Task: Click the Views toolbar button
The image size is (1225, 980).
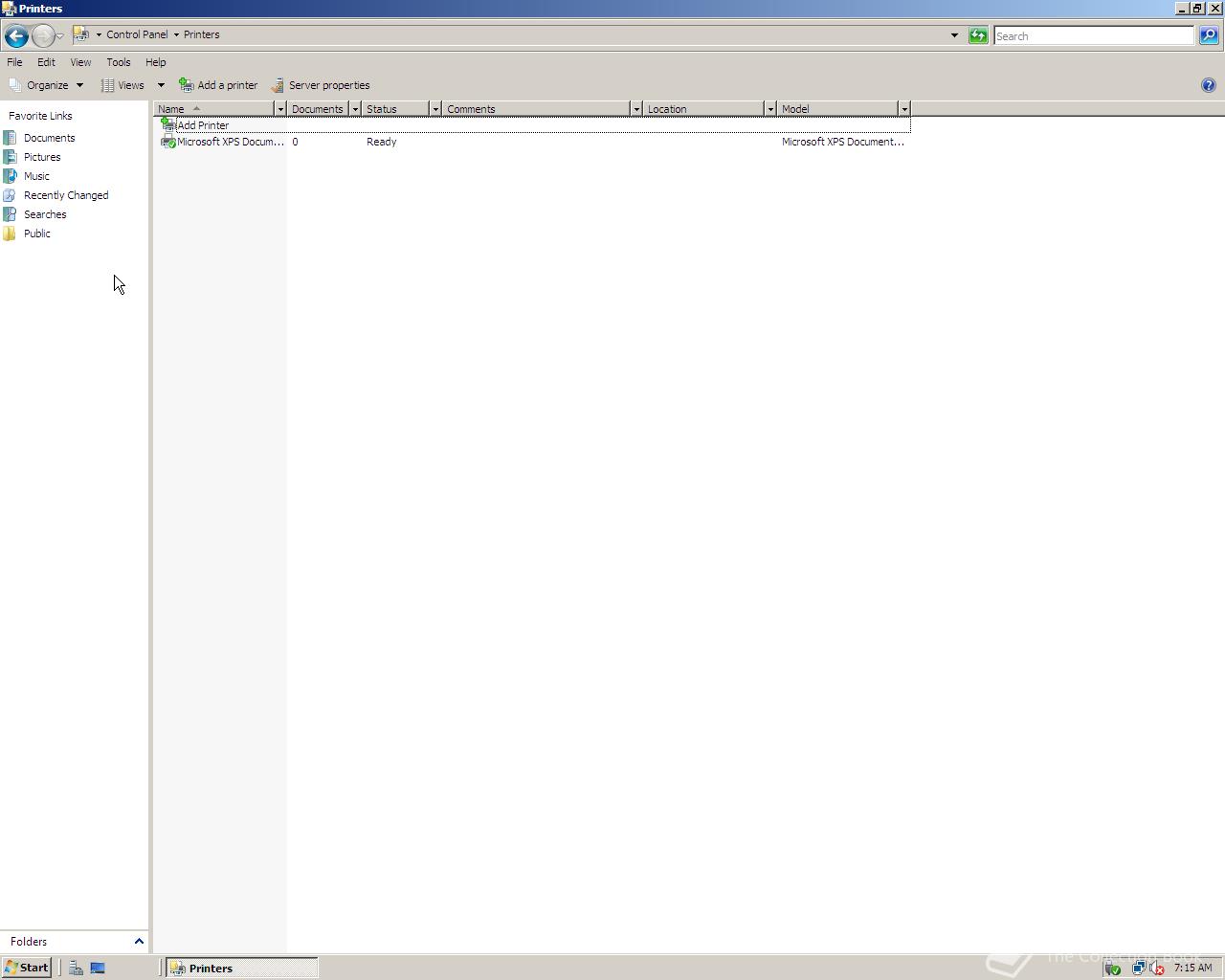Action: tap(123, 85)
